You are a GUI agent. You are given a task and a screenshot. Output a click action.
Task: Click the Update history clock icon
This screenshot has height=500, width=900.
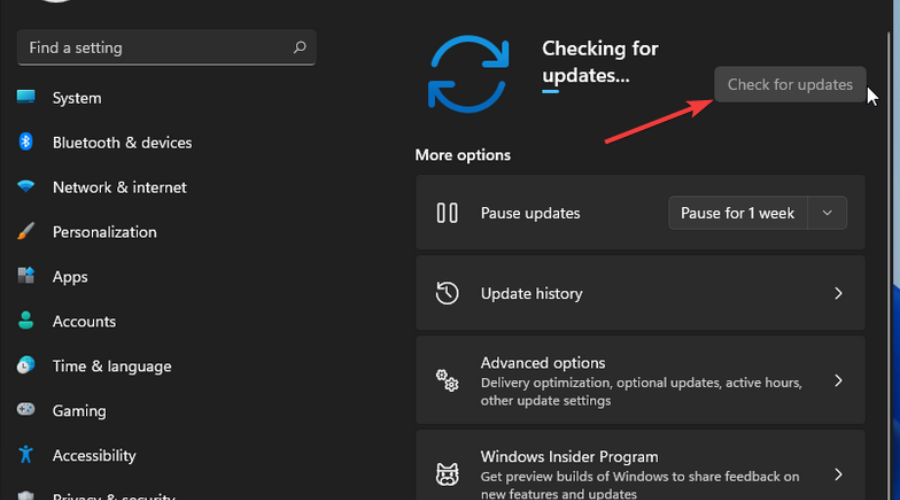coord(447,293)
